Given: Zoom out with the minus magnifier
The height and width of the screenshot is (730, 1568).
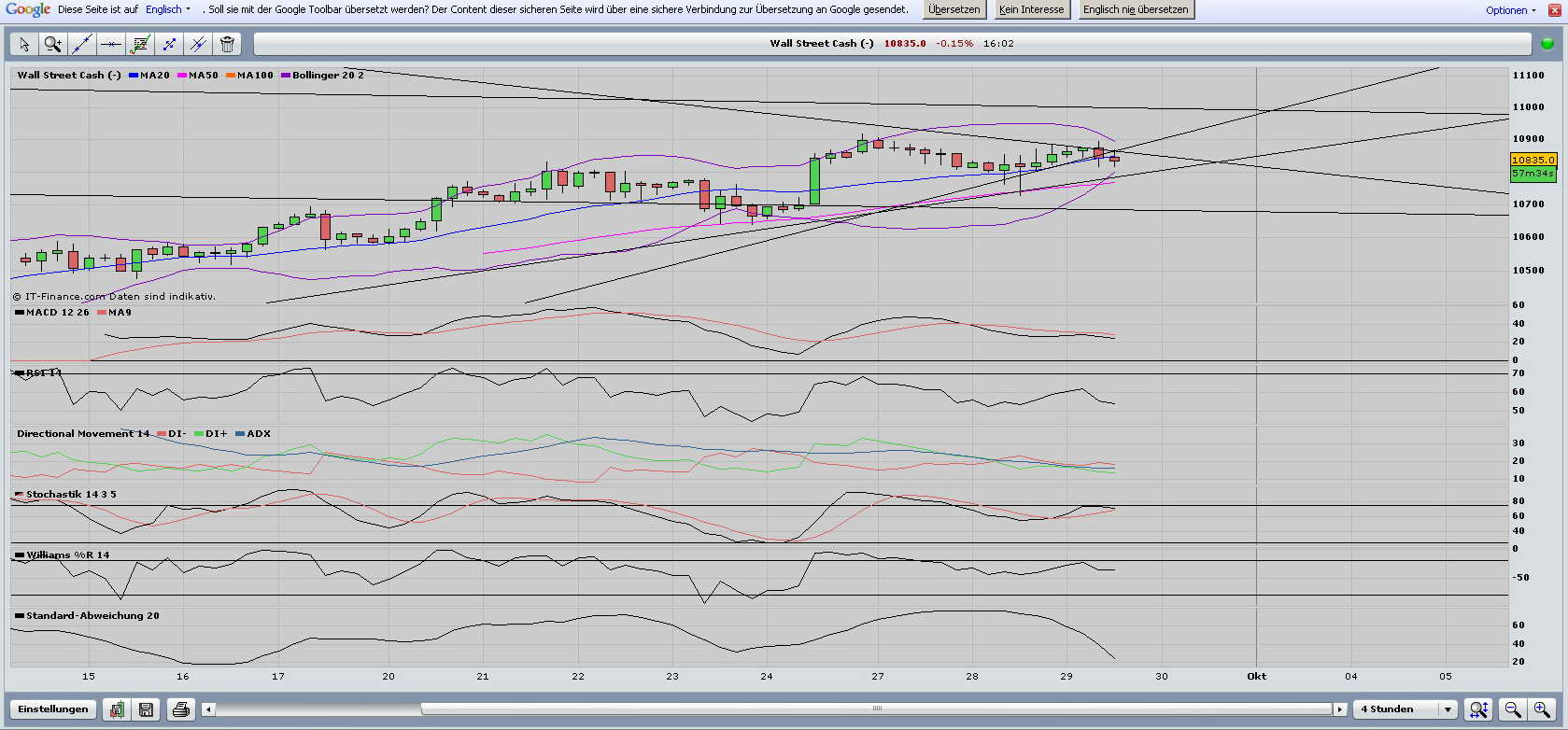Looking at the screenshot, I should pos(1512,709).
